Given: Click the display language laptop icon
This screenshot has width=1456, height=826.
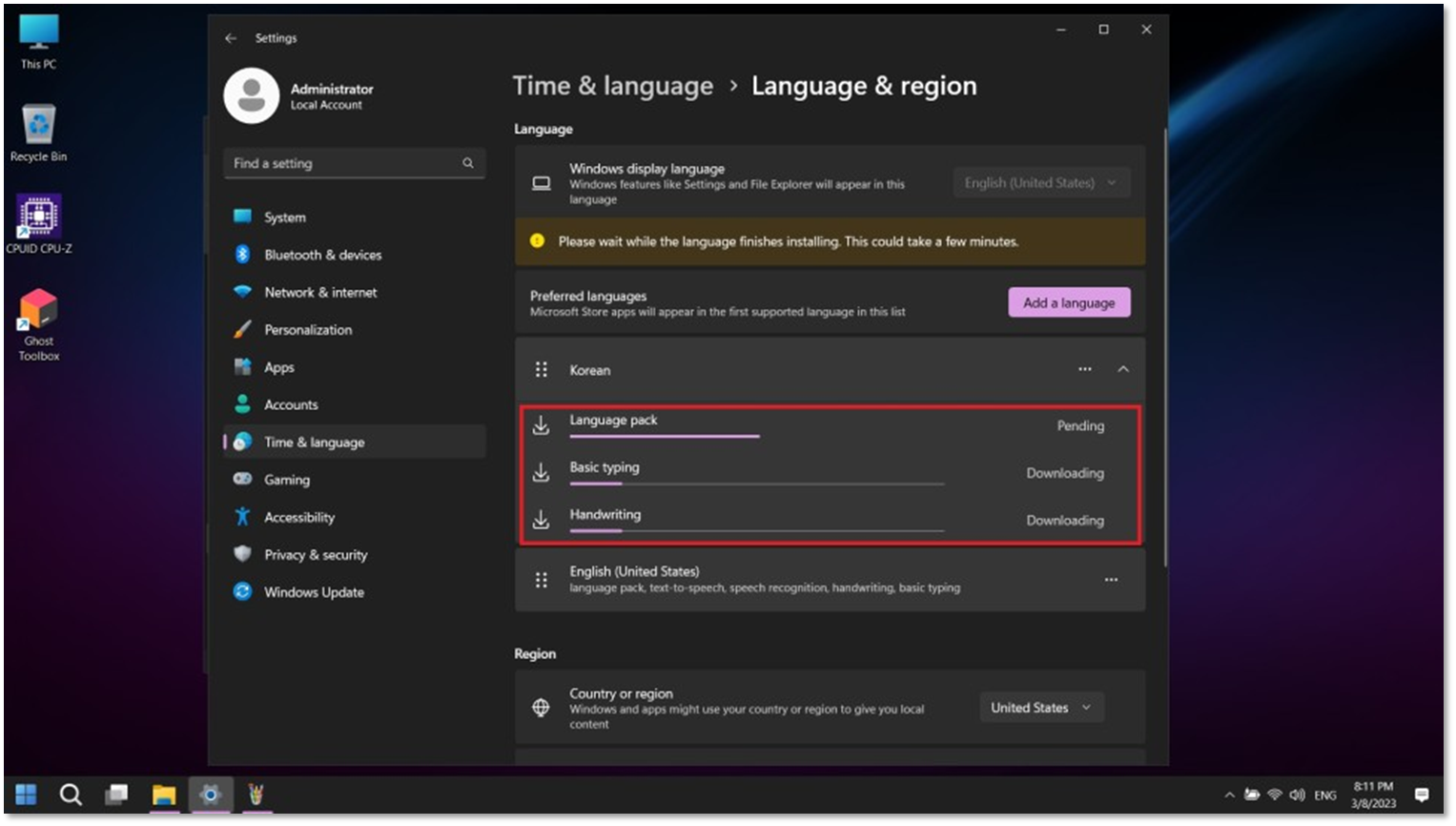Looking at the screenshot, I should coord(542,183).
